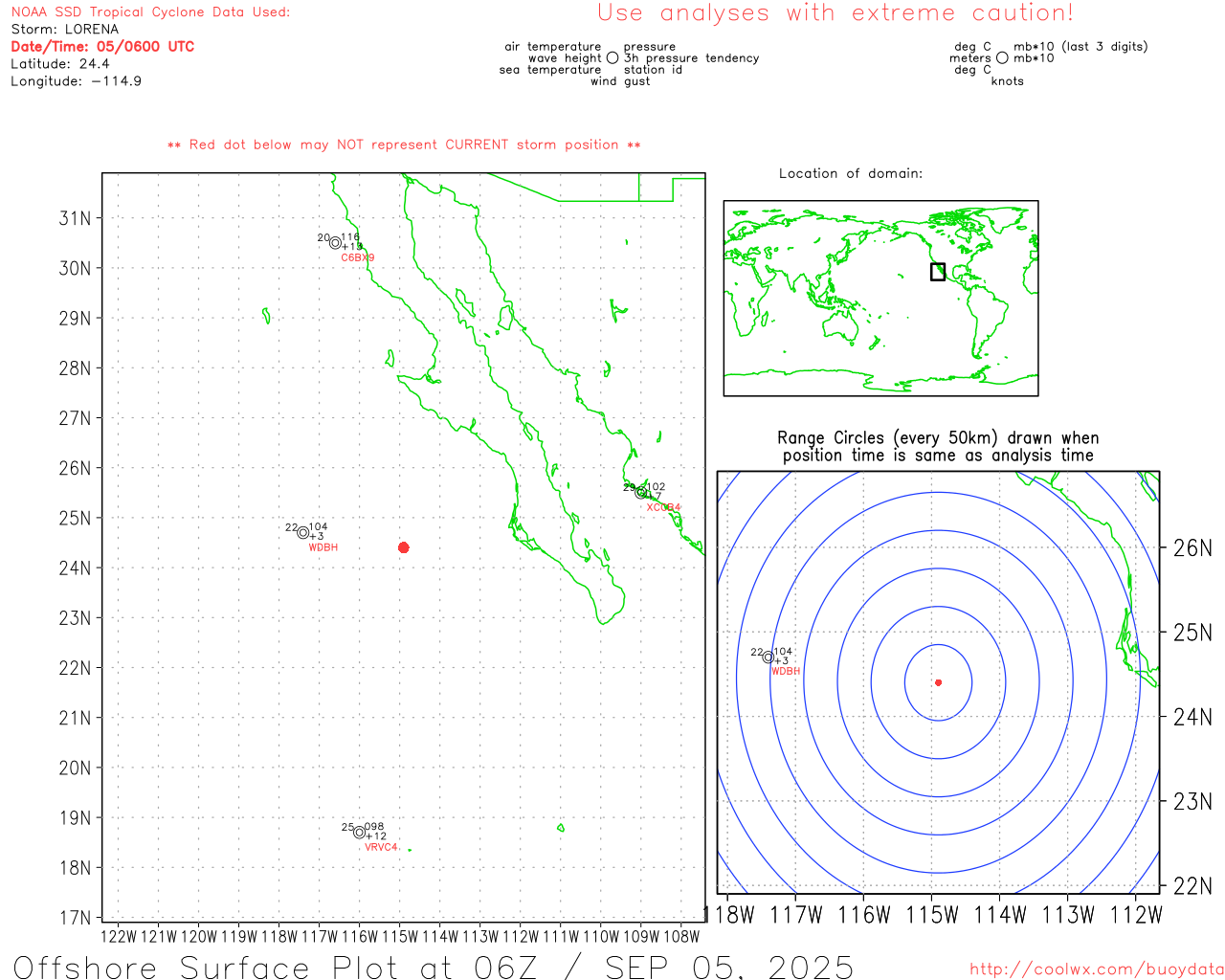Click the air temperature legend label
Screen dimensions: 1225x980
553,47
